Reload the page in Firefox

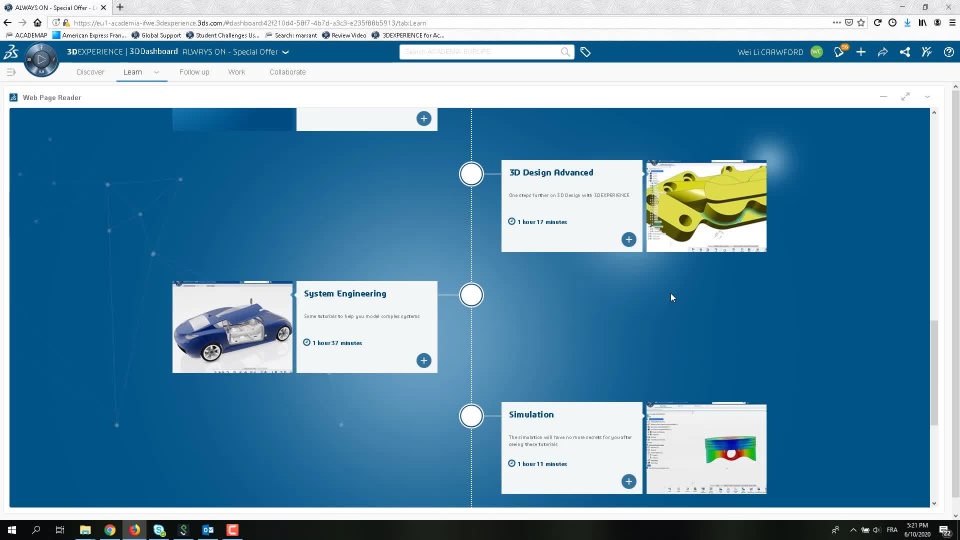[877, 23]
